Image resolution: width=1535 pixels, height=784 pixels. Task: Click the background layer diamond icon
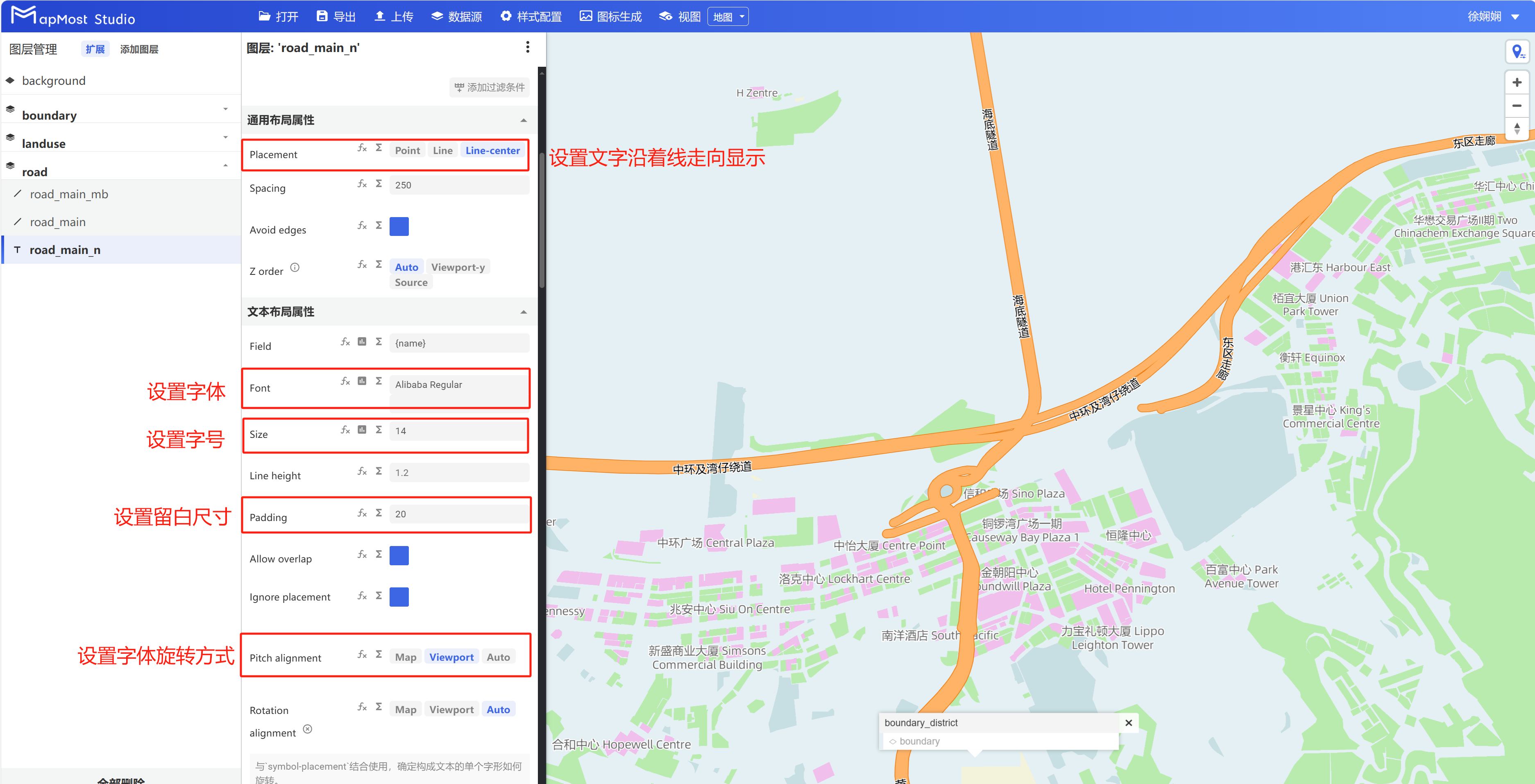[x=10, y=80]
